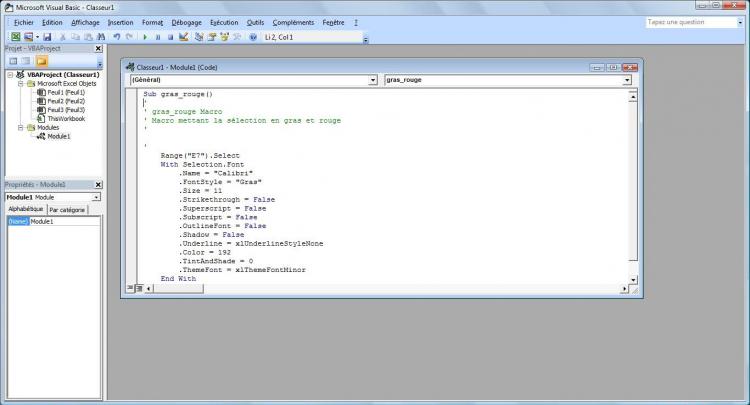Open the gras_rouge procedure dropdown
750x405 pixels.
626,79
